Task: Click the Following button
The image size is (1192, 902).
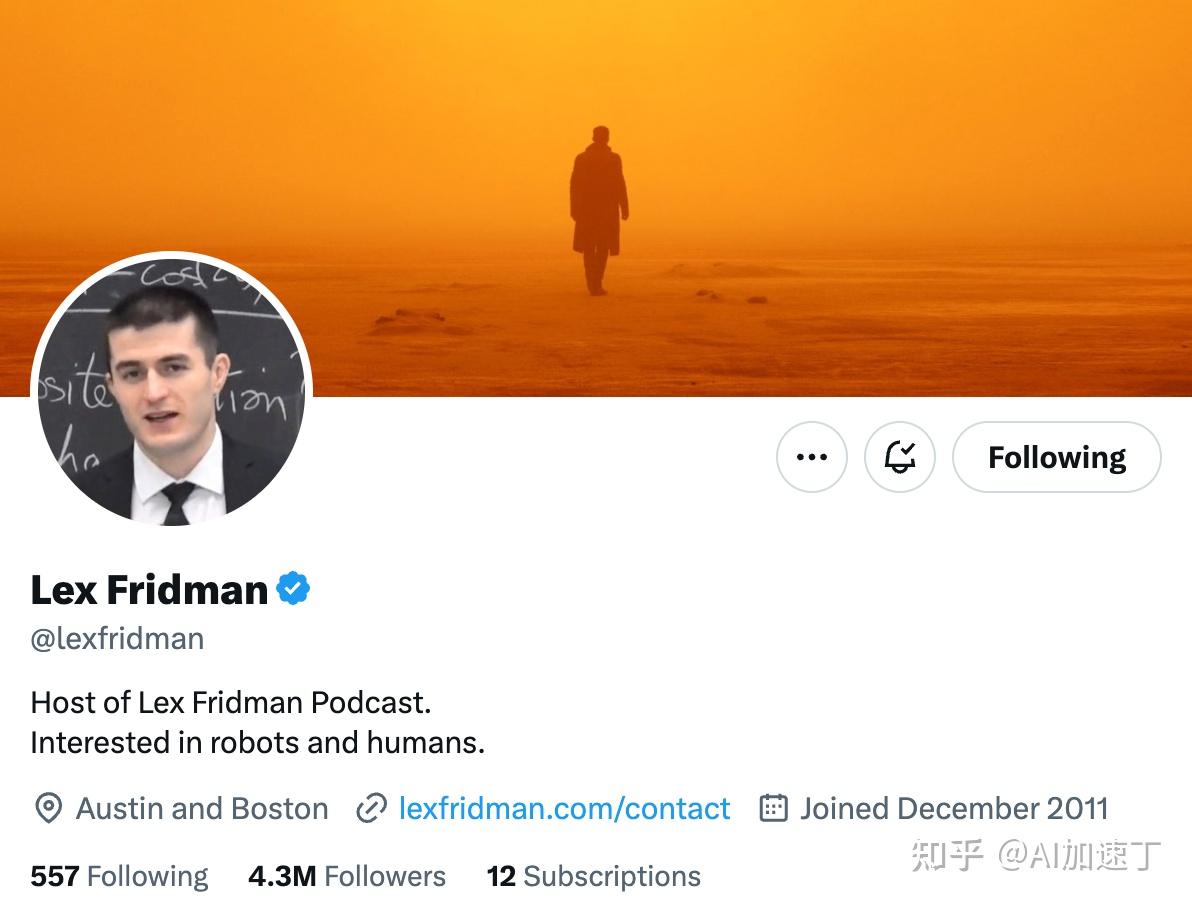Action: point(1056,457)
